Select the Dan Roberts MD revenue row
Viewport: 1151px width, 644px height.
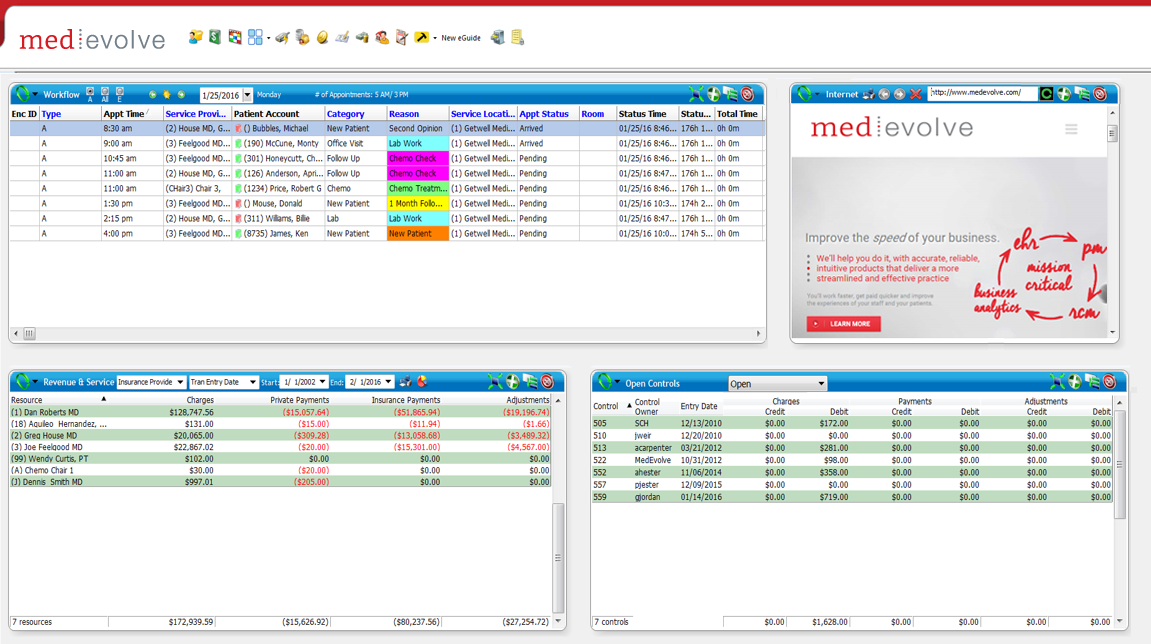280,413
